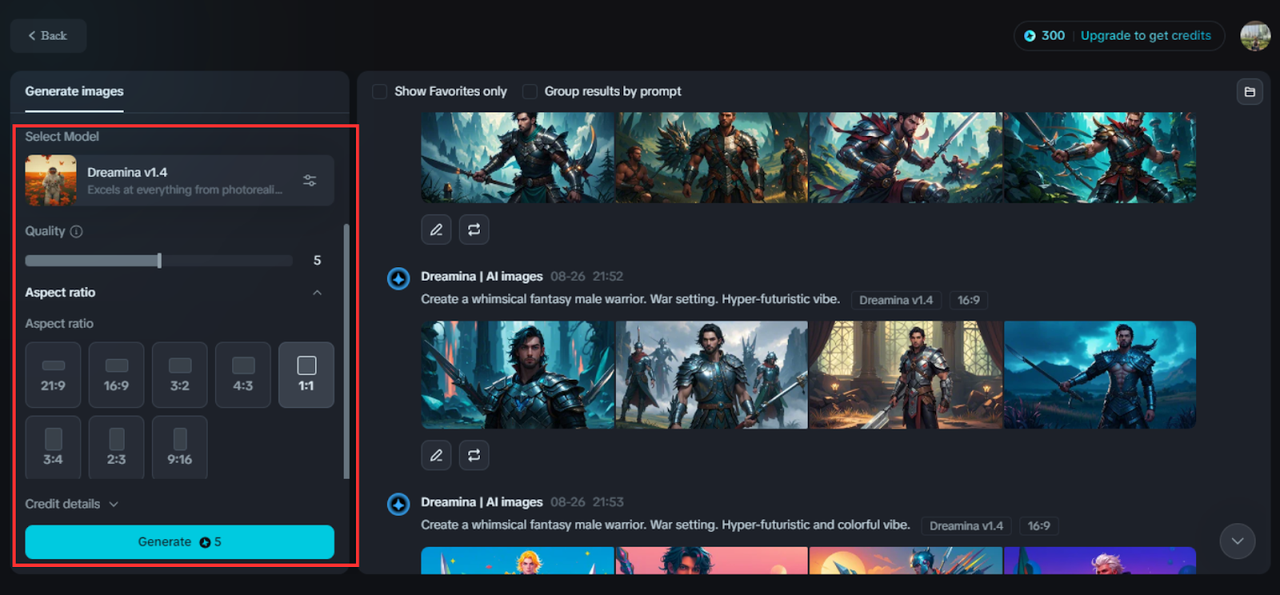This screenshot has width=1280, height=595.
Task: Select 9:16 aspect ratio
Action: 180,447
